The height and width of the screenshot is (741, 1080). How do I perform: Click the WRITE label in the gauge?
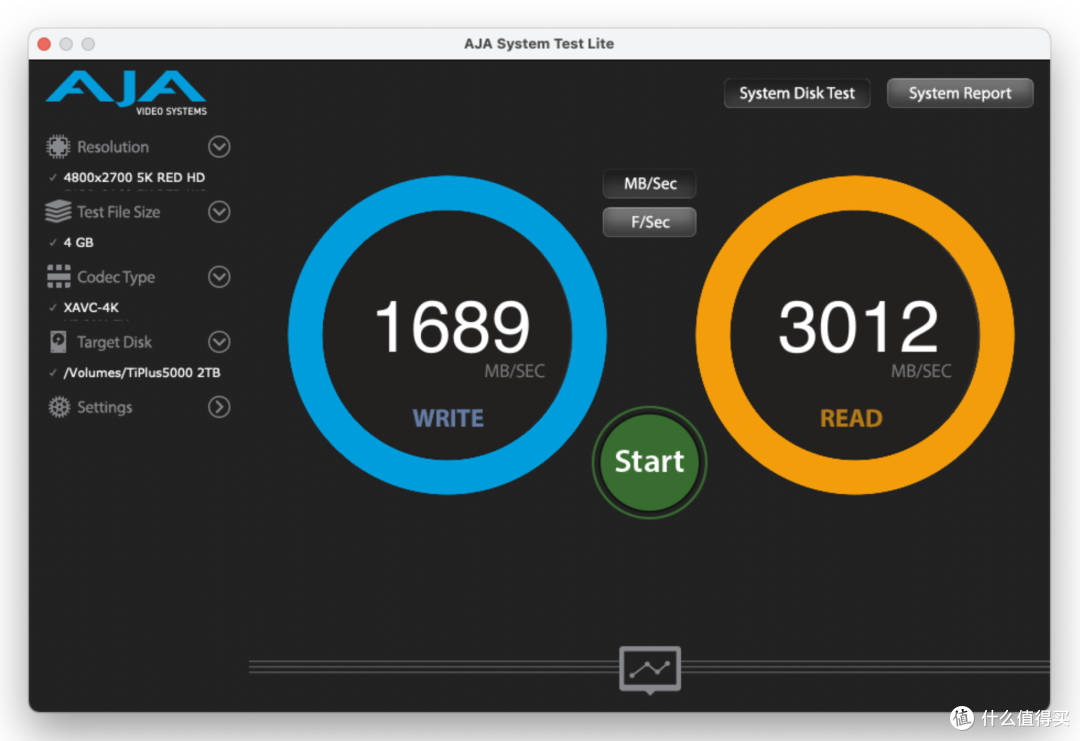click(448, 419)
